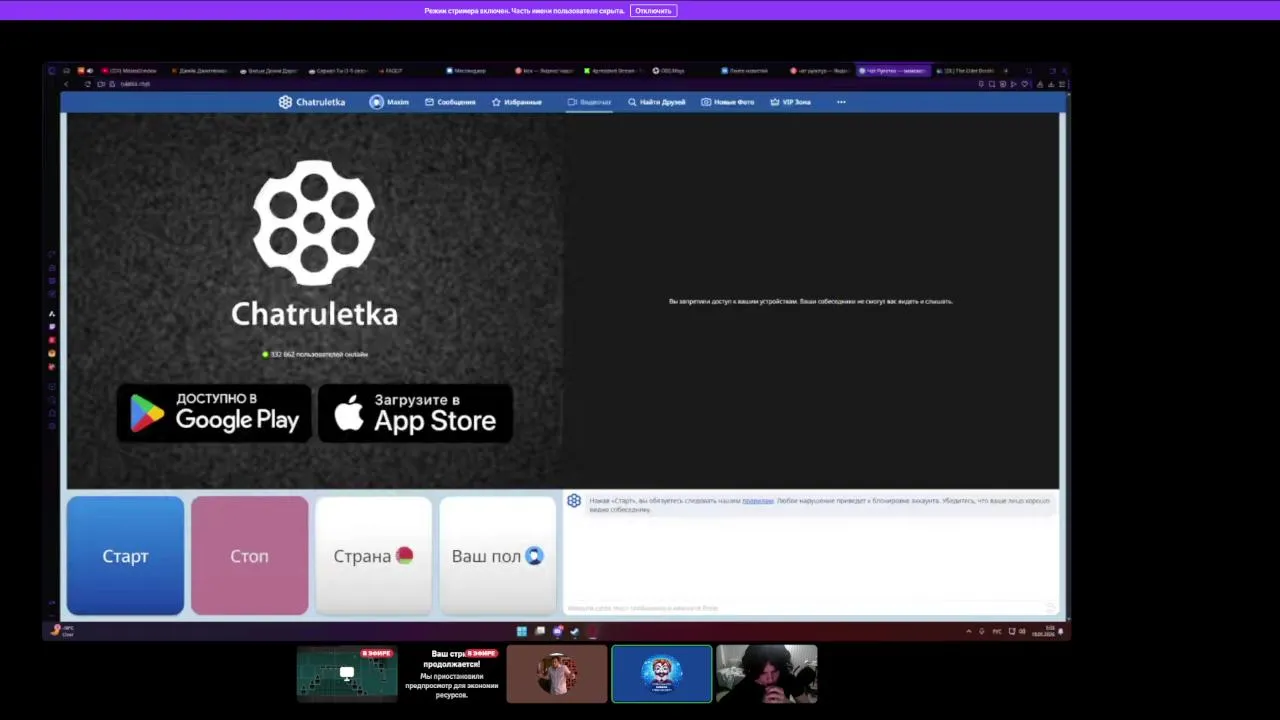Open the Сообщения messages tab
This screenshot has width=1280, height=720.
pos(450,102)
